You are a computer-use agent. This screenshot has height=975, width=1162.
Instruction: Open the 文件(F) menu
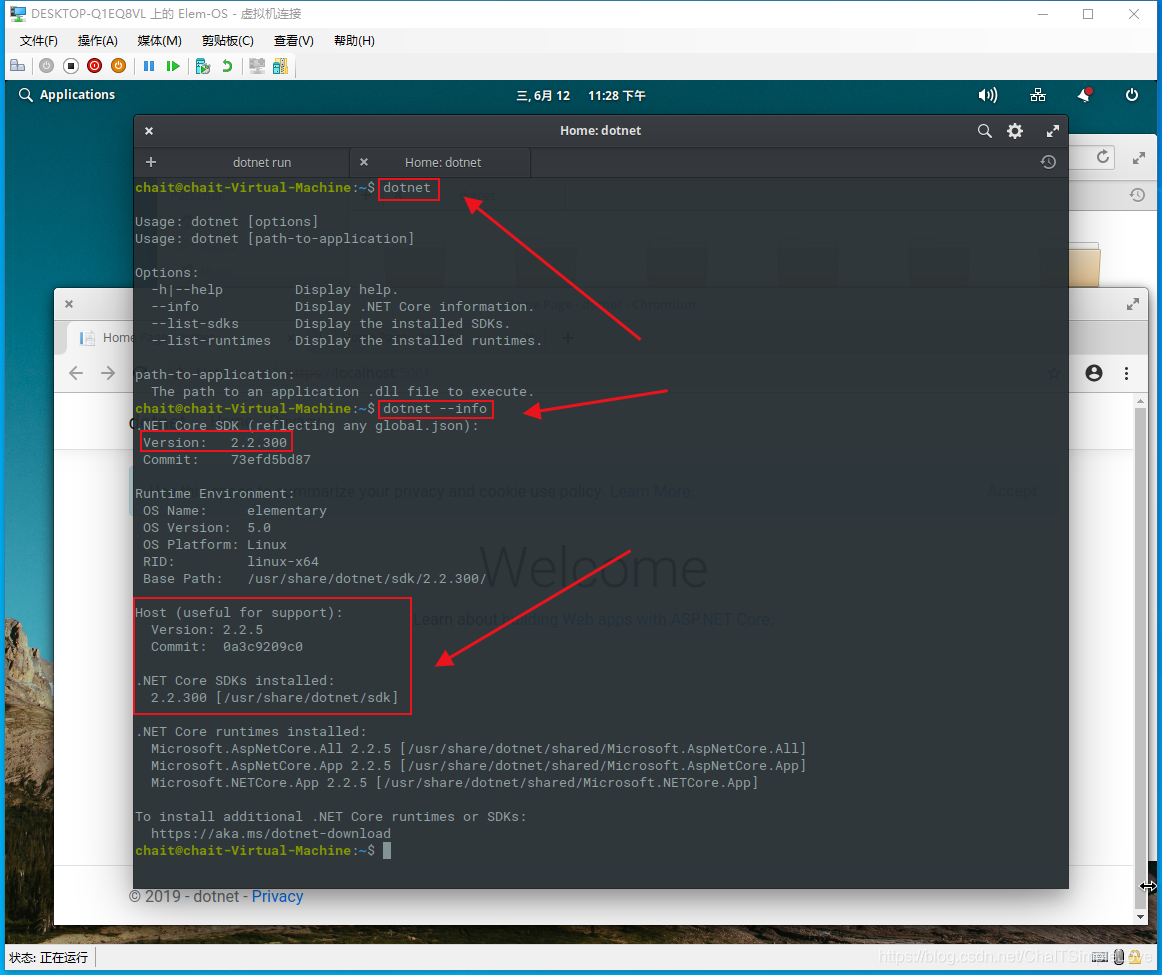pyautogui.click(x=39, y=41)
